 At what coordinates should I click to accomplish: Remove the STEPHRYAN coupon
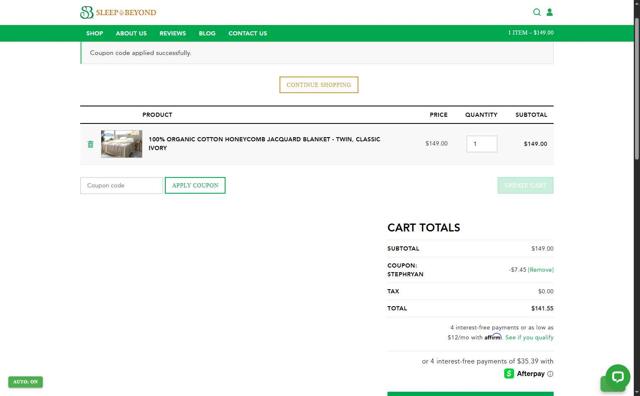pos(541,270)
